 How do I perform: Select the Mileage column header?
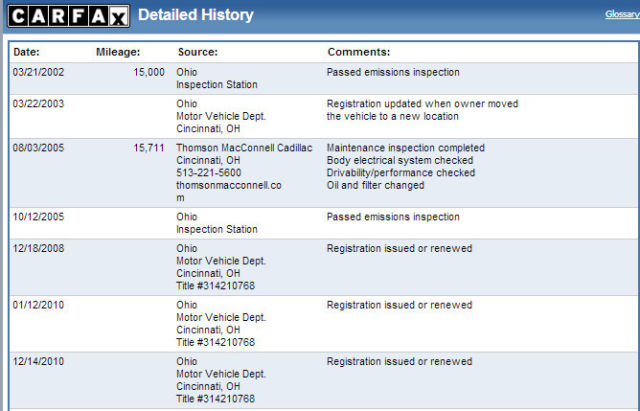pos(118,52)
